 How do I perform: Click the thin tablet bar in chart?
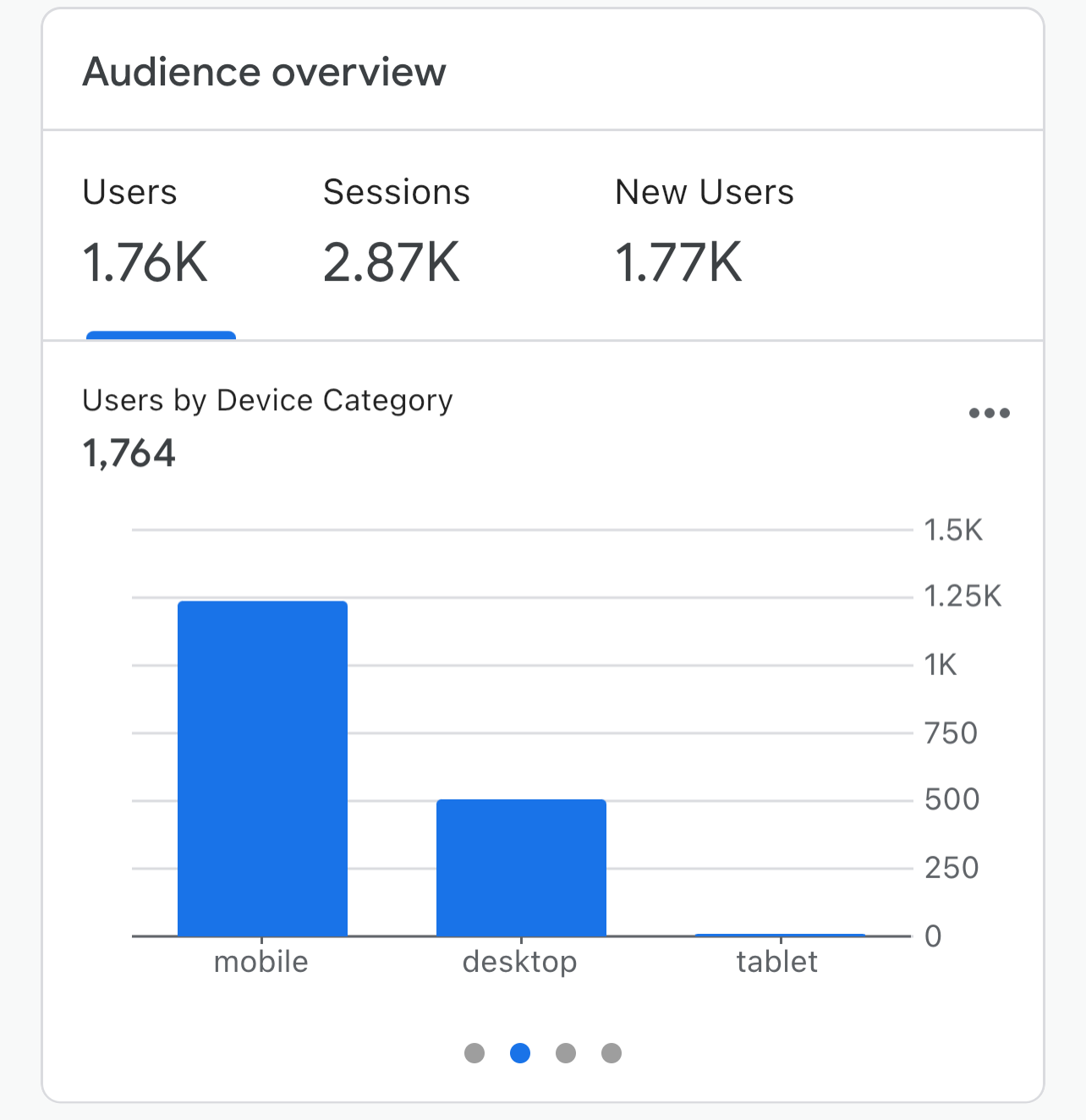(x=780, y=935)
